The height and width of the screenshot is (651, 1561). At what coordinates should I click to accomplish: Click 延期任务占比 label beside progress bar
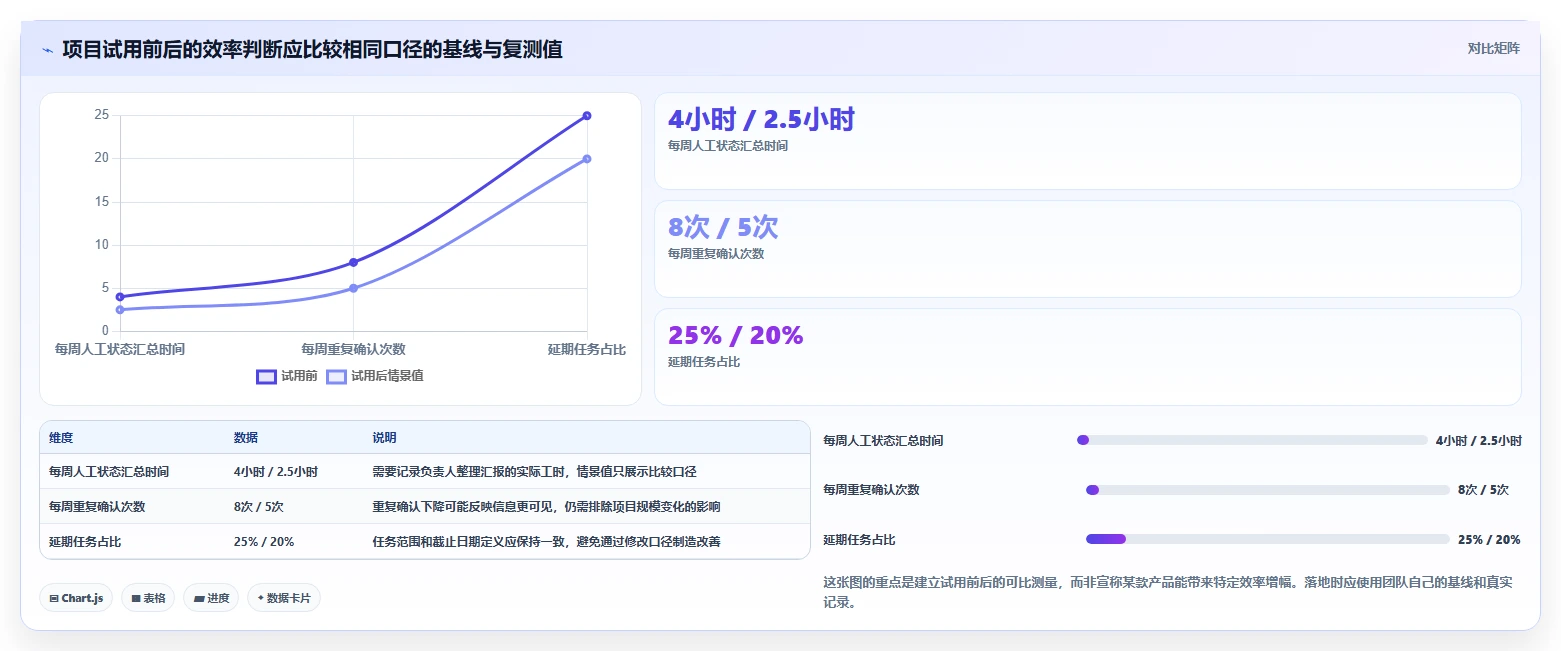tap(859, 540)
